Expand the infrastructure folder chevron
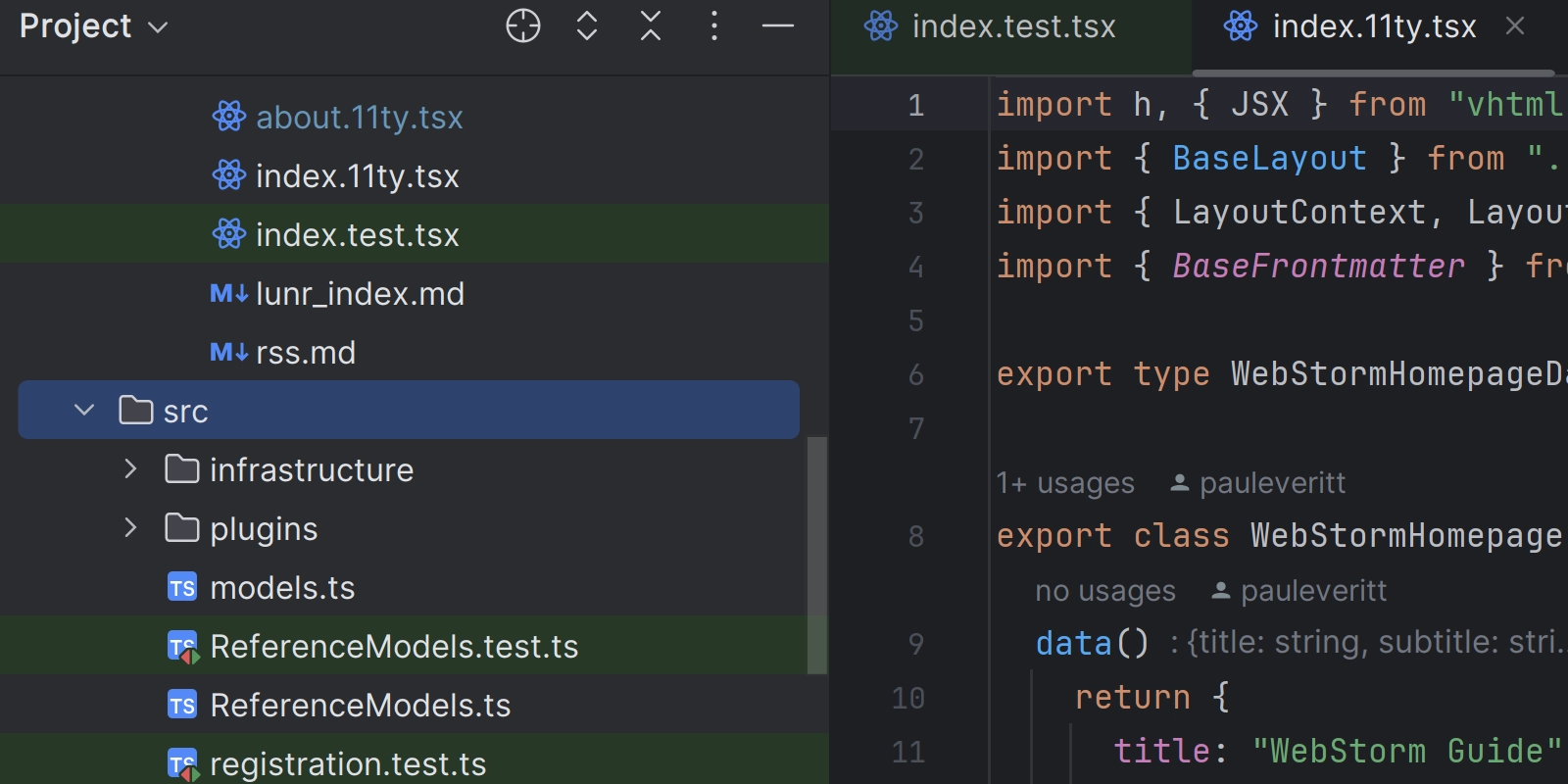 click(x=130, y=469)
